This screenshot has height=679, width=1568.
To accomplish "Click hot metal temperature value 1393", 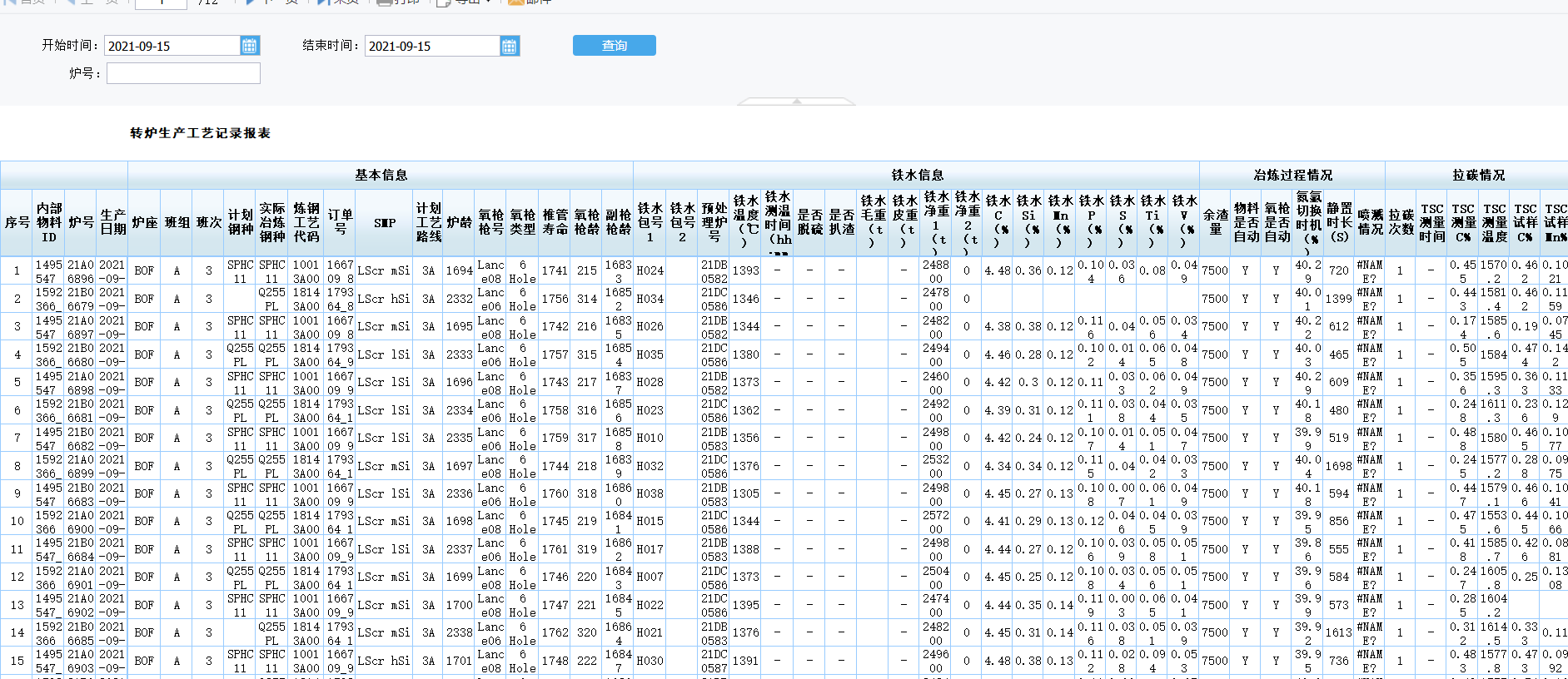I will tap(745, 270).
